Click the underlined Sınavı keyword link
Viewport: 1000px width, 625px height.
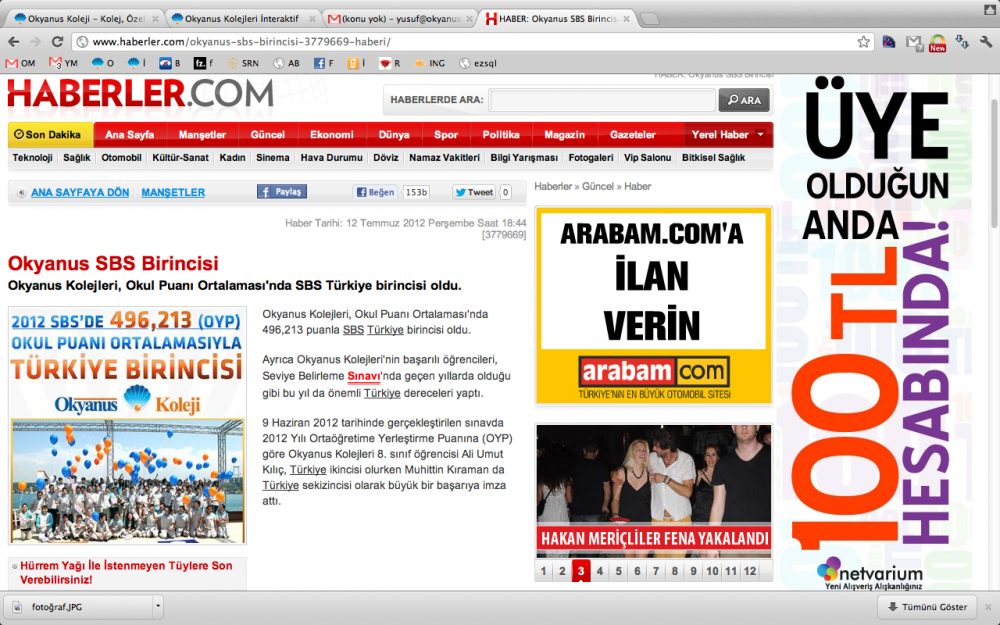(x=364, y=376)
